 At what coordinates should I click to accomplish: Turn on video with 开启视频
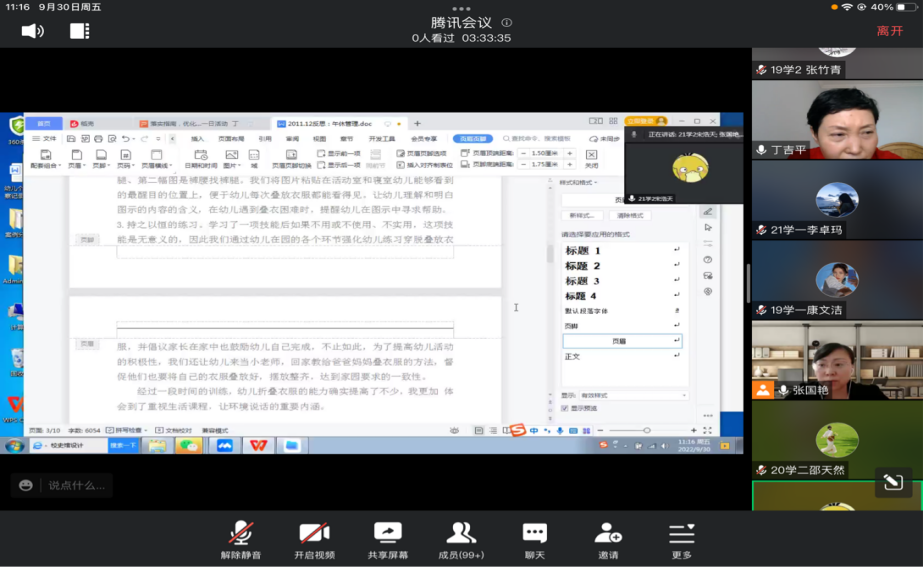click(314, 539)
